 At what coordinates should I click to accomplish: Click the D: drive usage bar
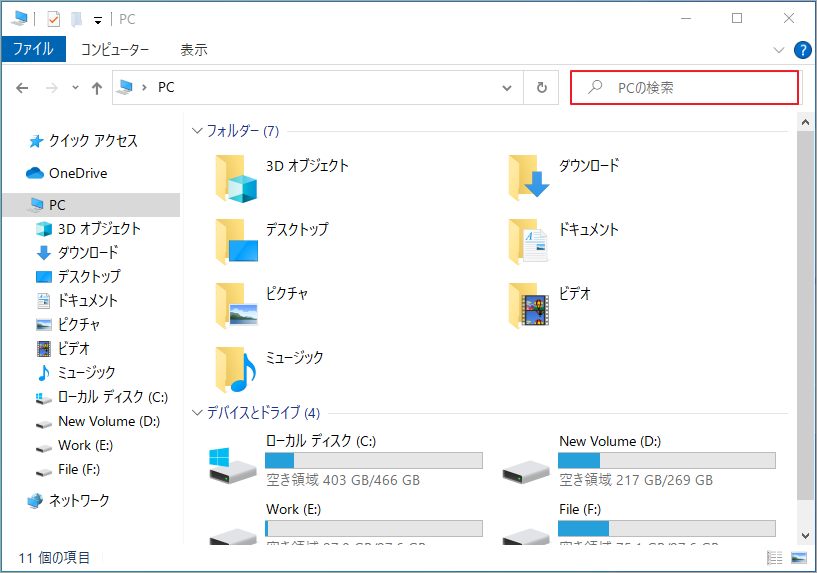point(666,460)
